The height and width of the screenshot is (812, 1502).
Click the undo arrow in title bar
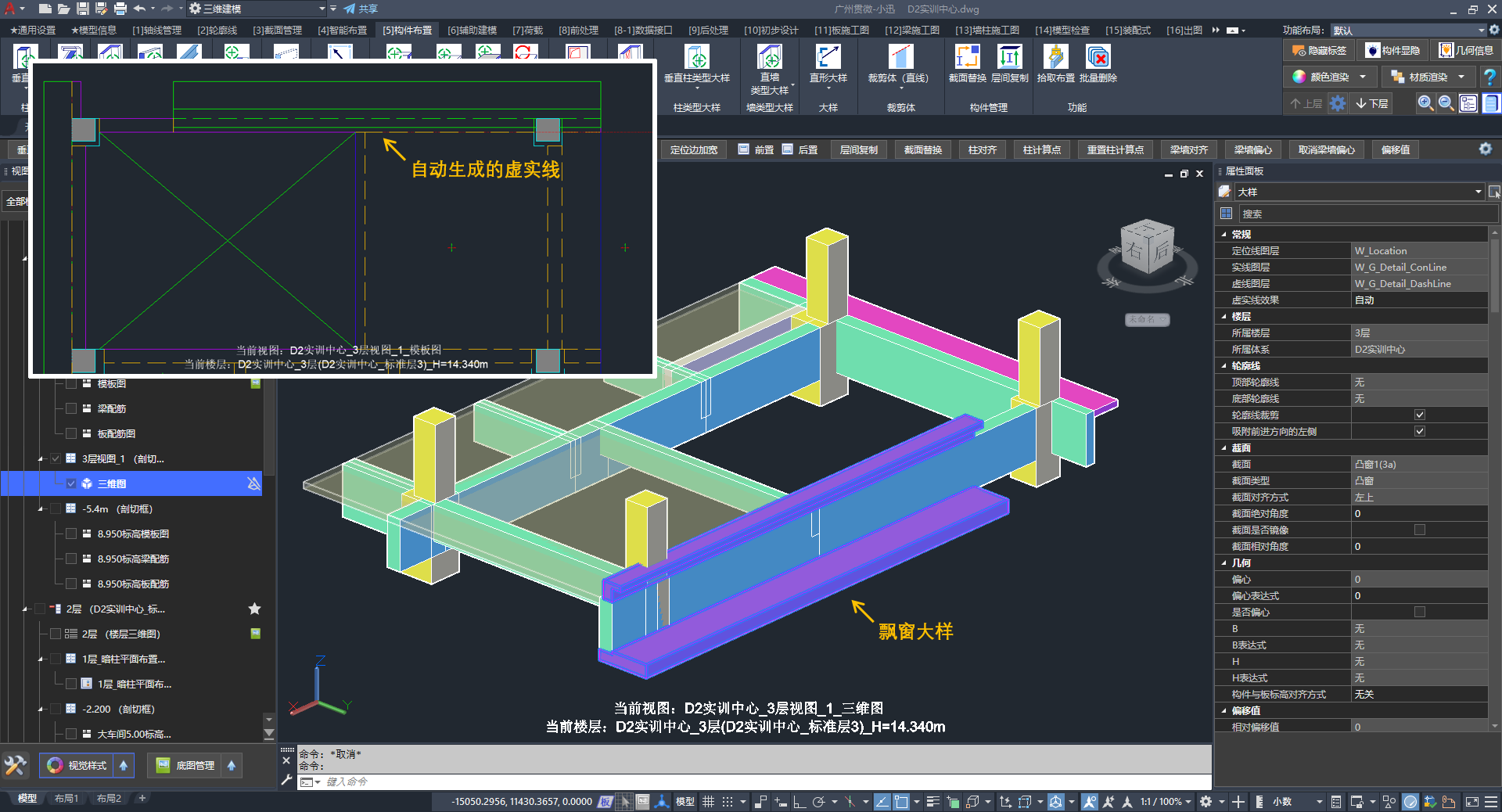coord(139,9)
